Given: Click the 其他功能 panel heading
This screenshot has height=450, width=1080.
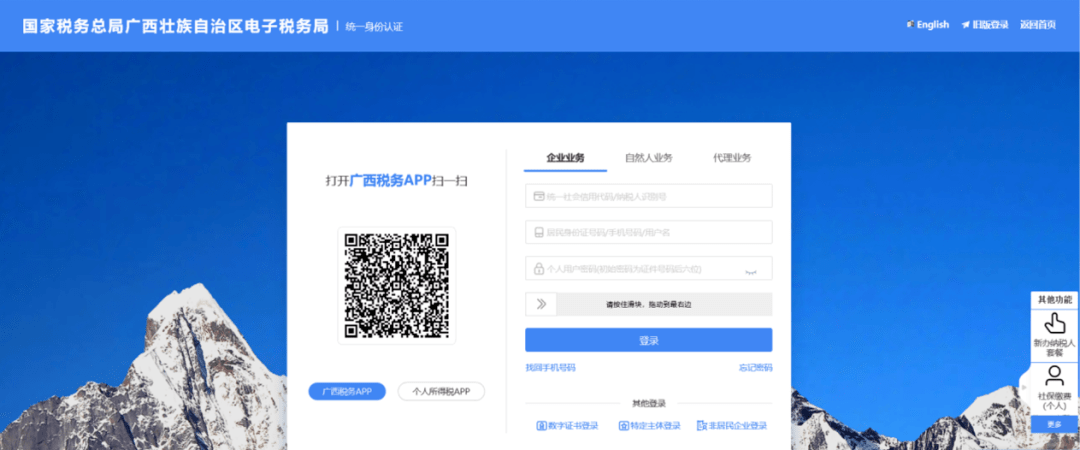Looking at the screenshot, I should 1055,300.
